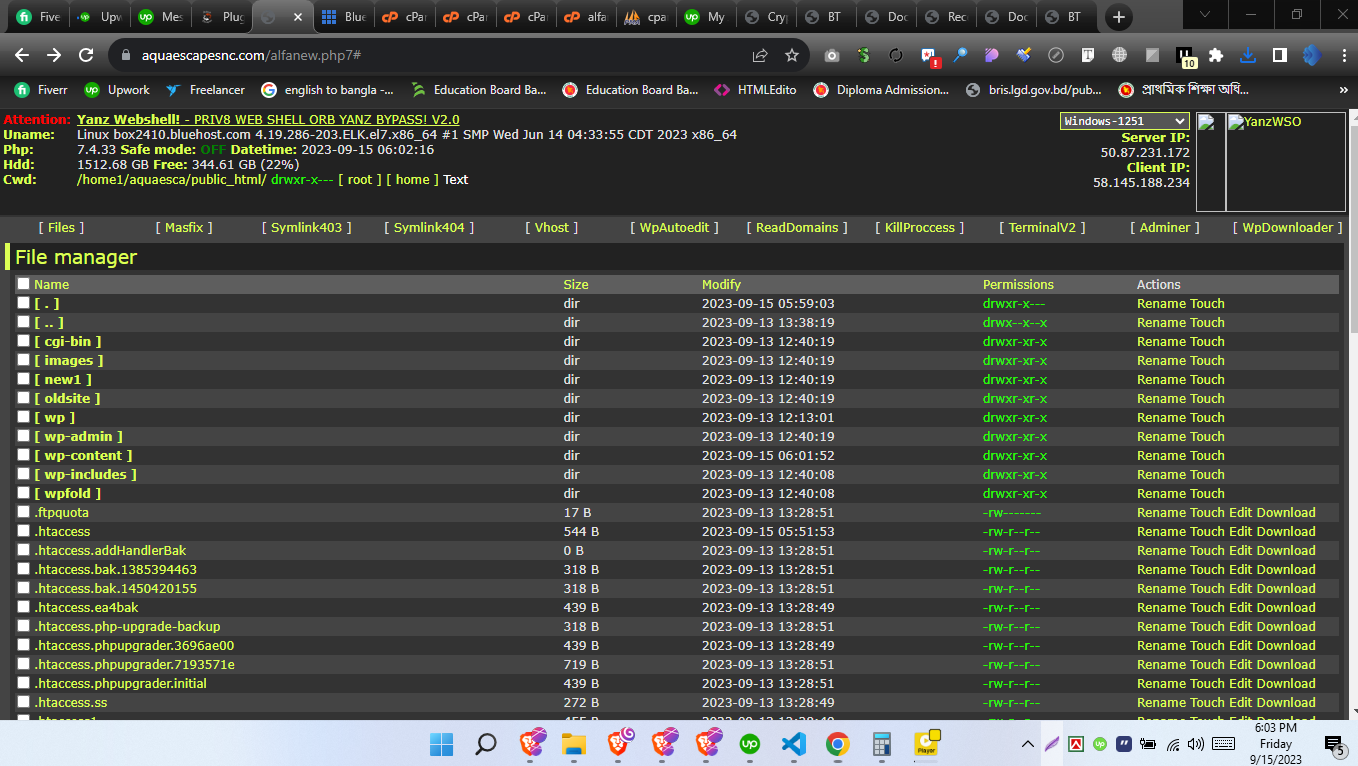
Task: Toggle the browser side panel icon
Action: tap(1280, 56)
